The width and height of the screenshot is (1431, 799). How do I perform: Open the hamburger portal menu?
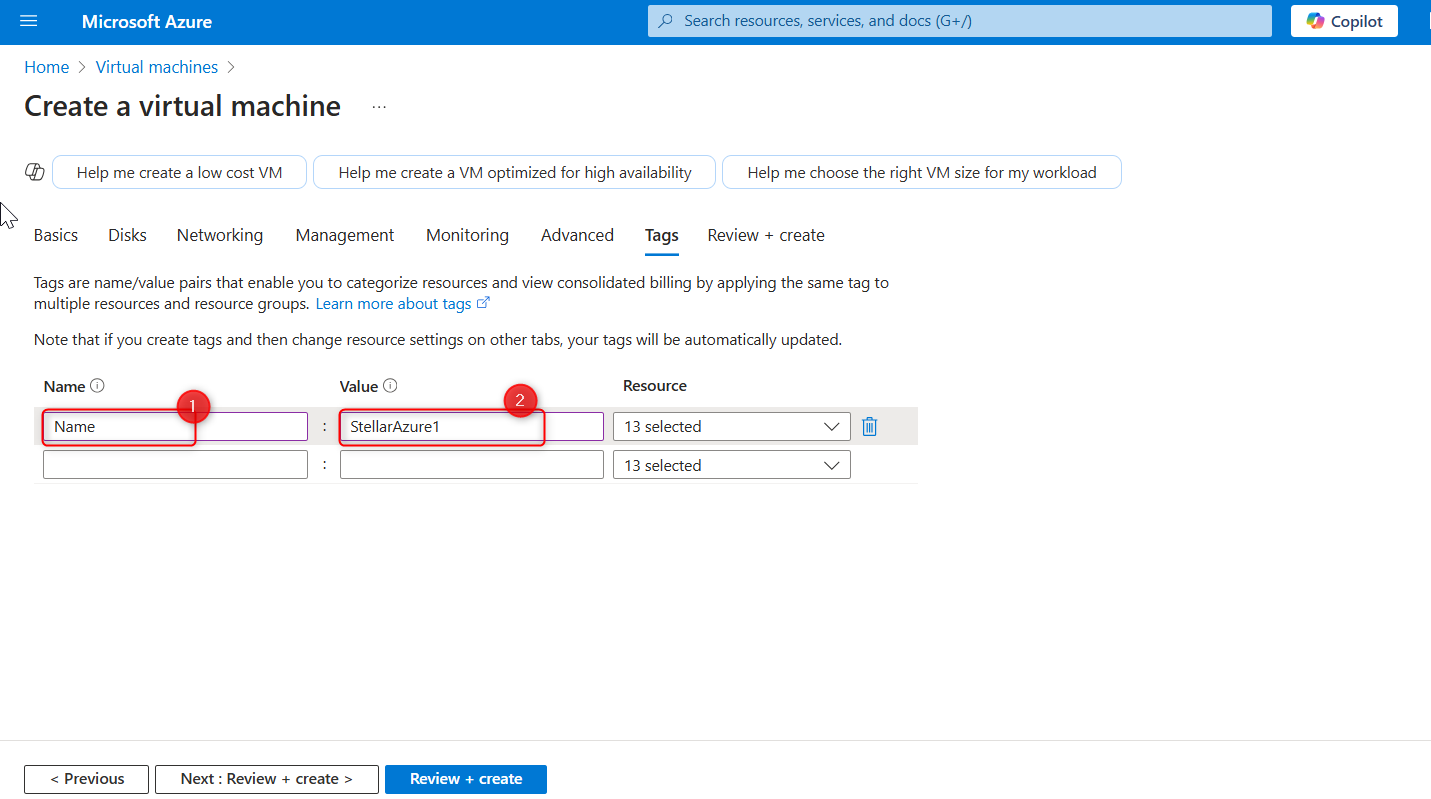tap(28, 21)
